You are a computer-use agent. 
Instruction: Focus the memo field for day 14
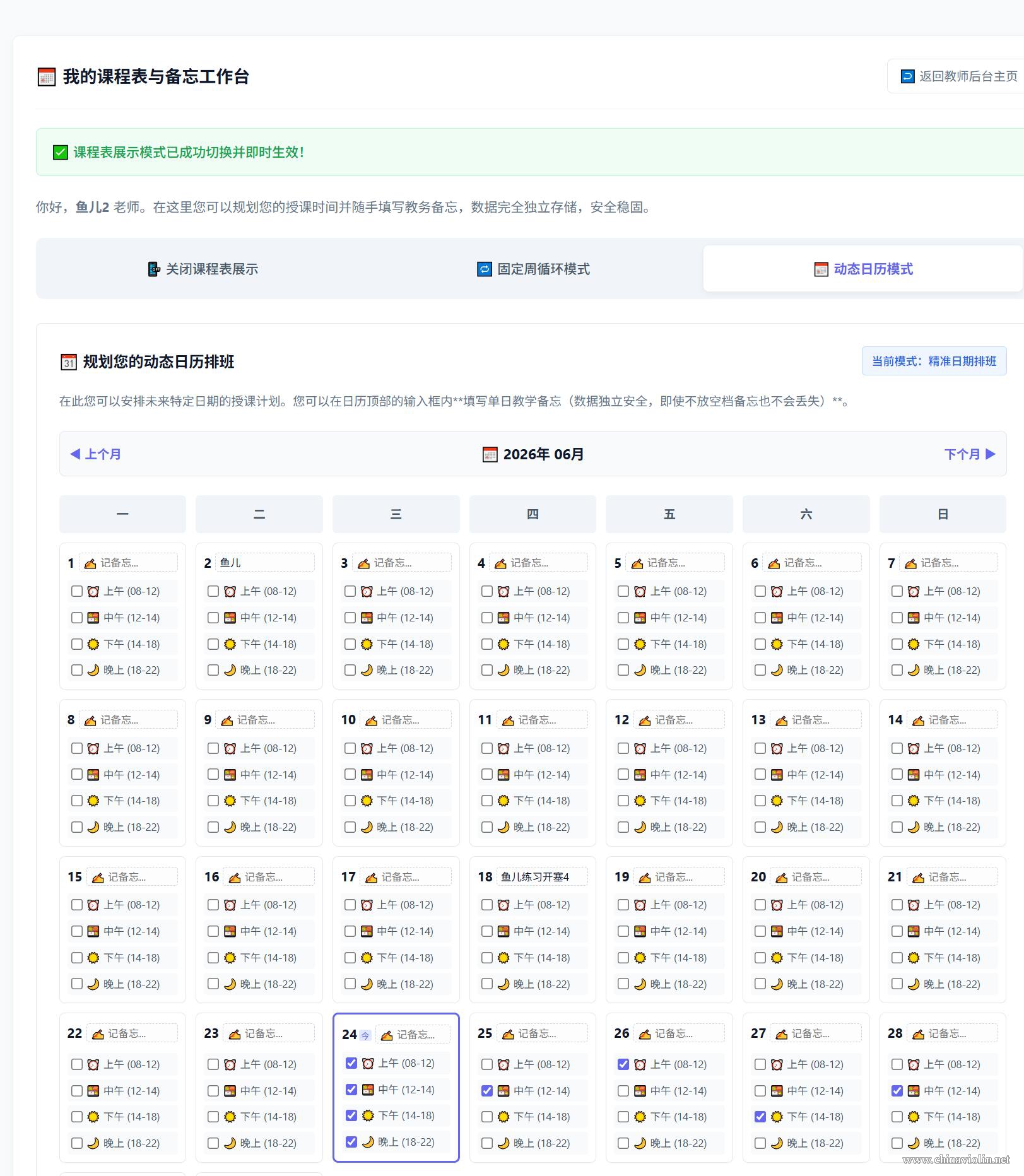point(952,720)
